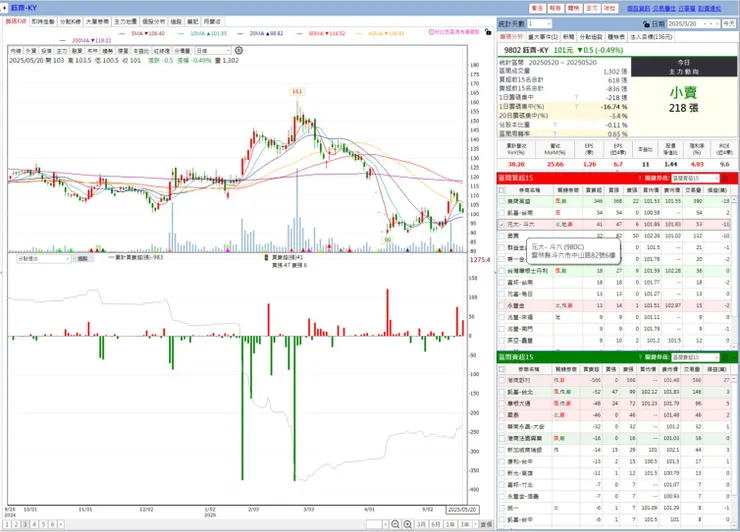Expand the page list arrow after page 6
Image resolution: width=740 pixels, height=532 pixels.
click(x=60, y=524)
